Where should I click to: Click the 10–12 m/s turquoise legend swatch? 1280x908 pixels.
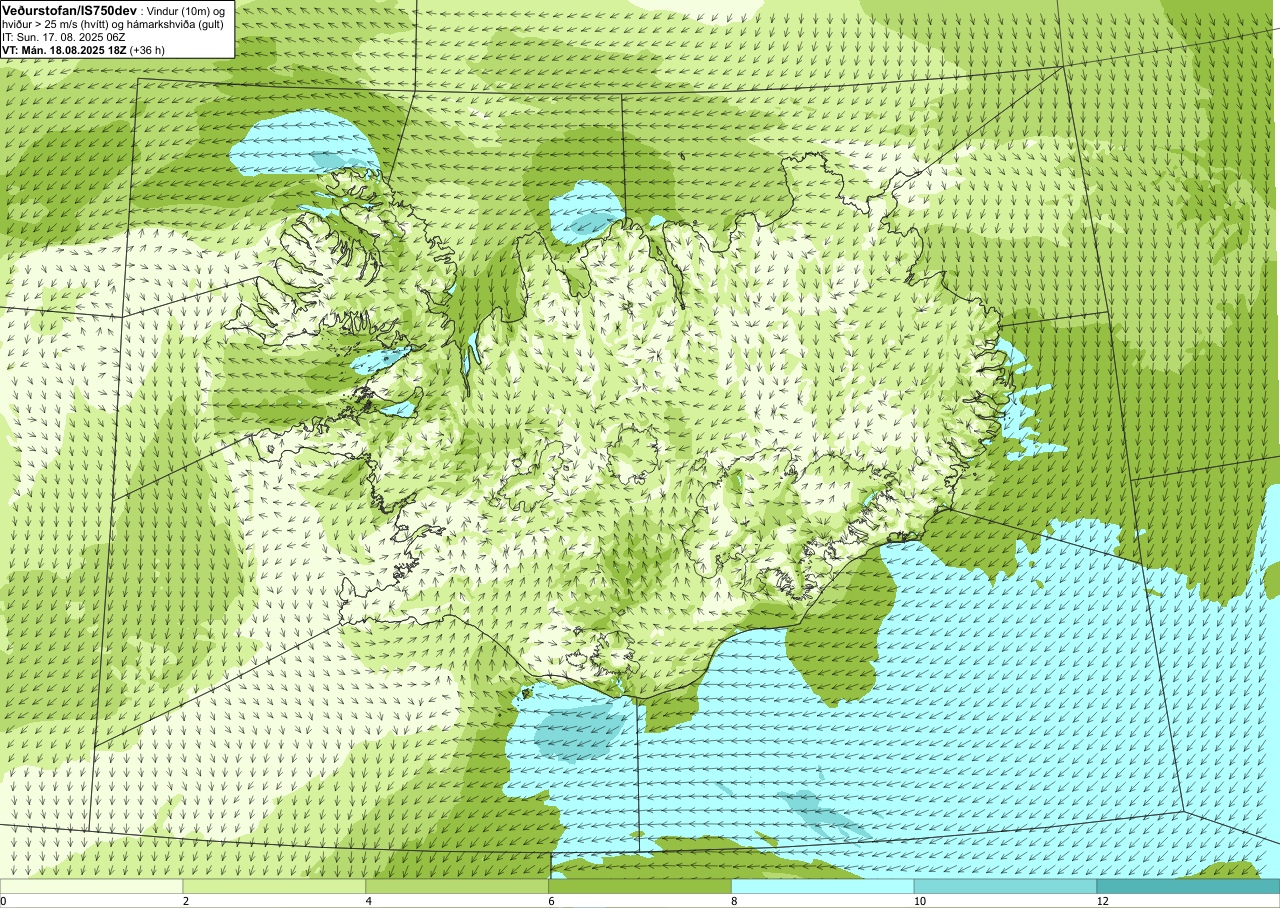point(1005,886)
